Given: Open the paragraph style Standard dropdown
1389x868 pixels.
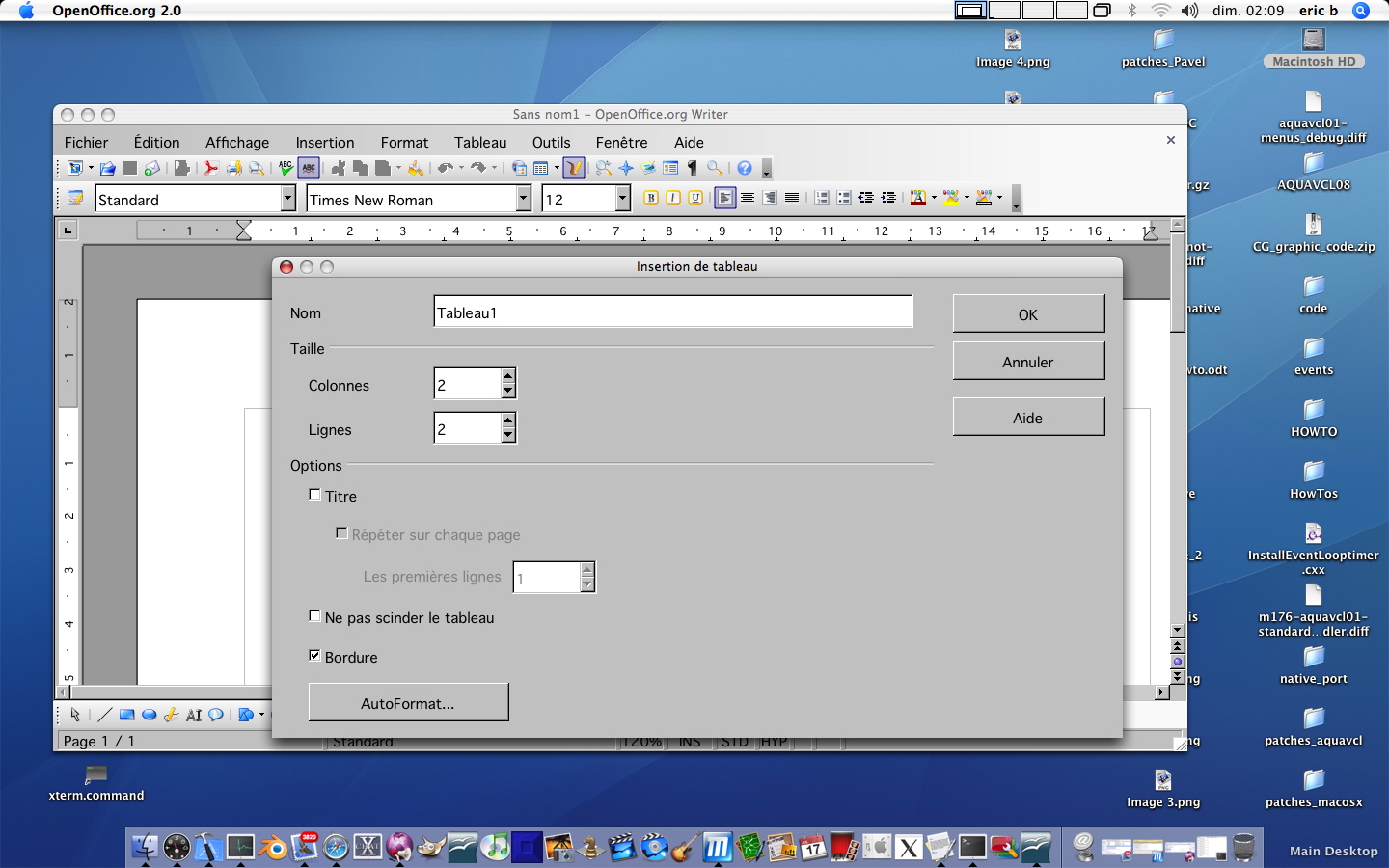Looking at the screenshot, I should [x=287, y=199].
